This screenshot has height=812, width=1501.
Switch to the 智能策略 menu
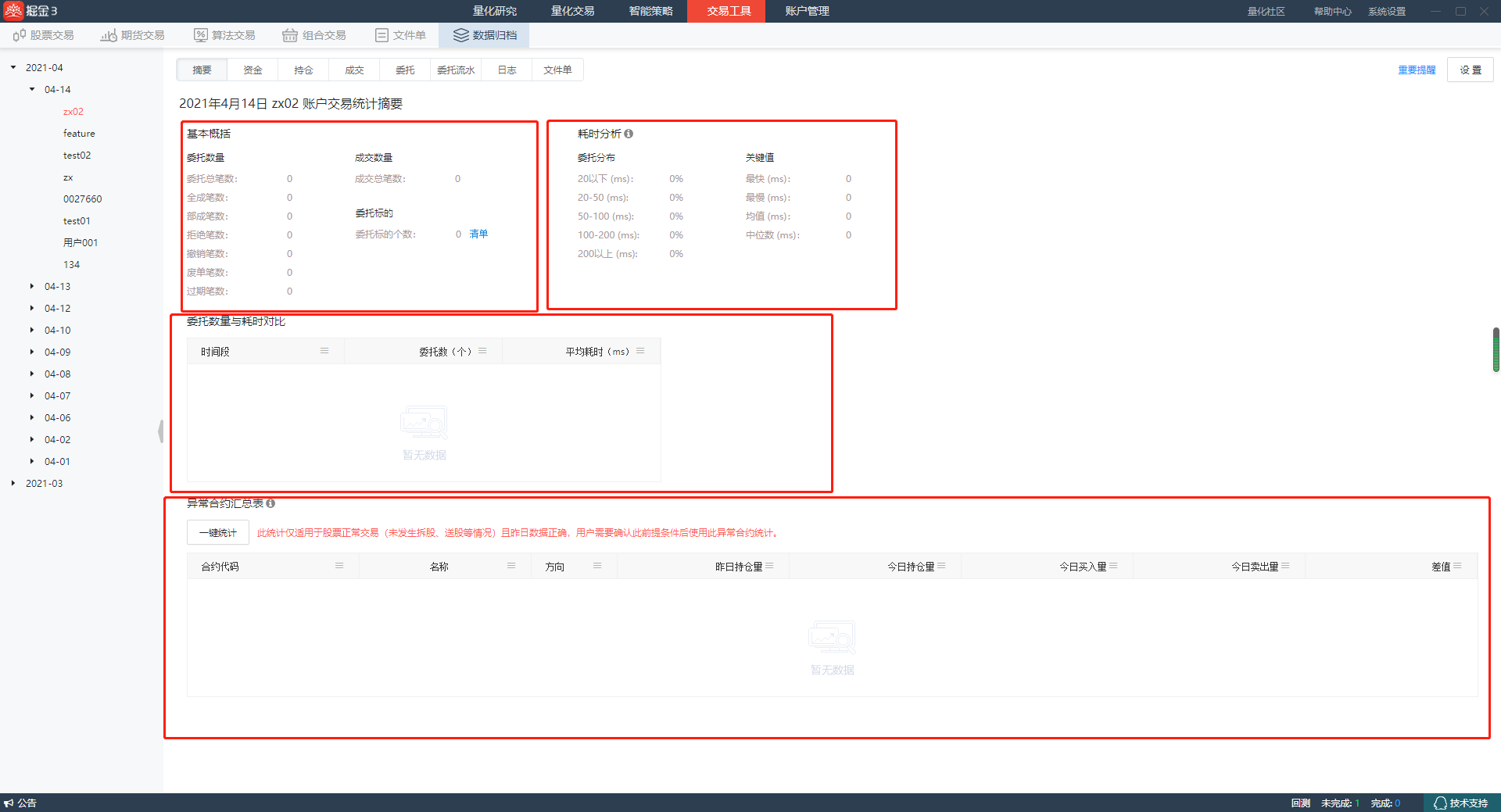click(650, 11)
